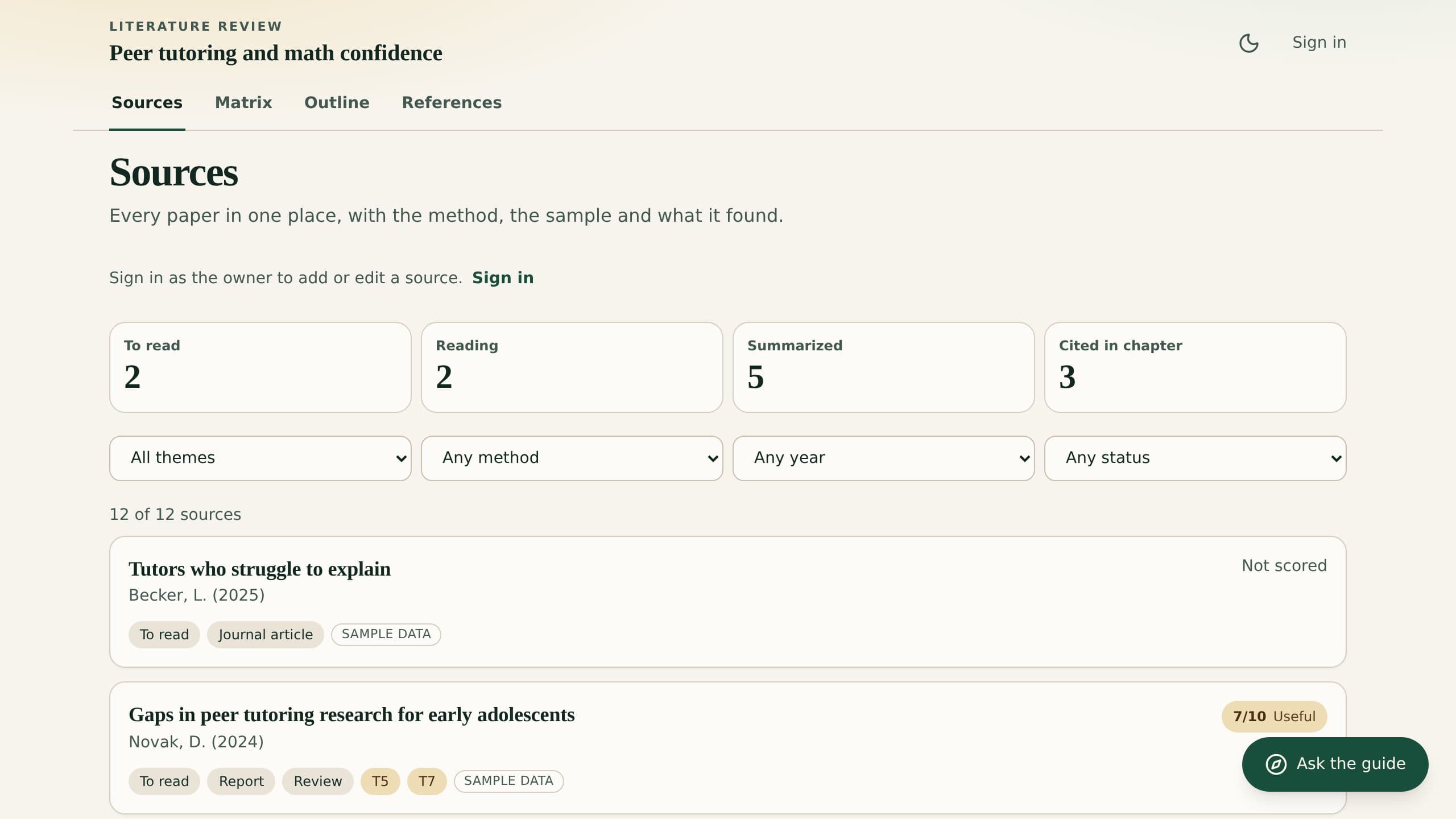This screenshot has height=819, width=1456.
Task: Select the Reading summary card
Action: (x=572, y=367)
